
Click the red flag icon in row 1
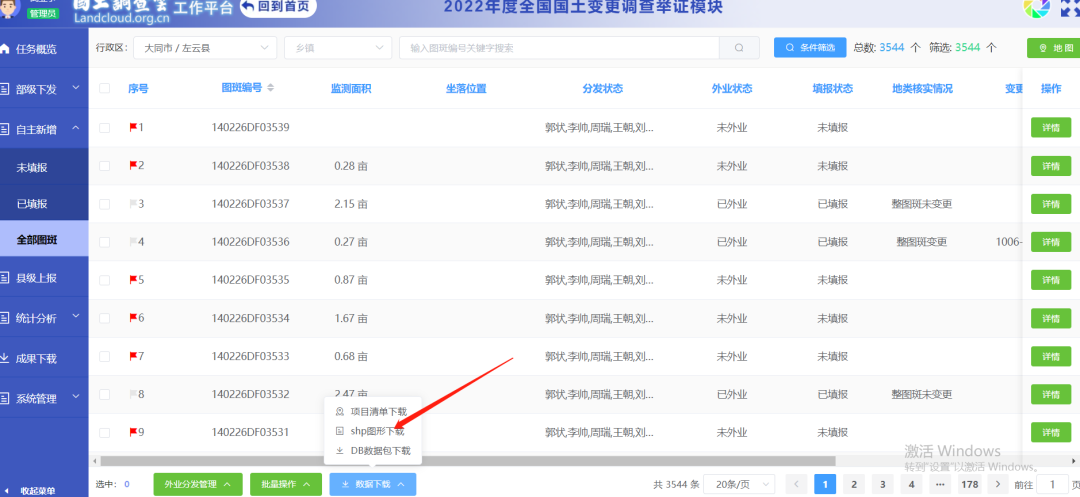point(132,127)
